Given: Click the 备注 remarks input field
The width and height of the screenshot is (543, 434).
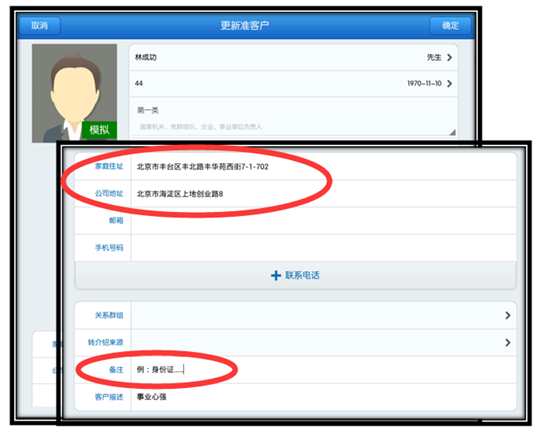Looking at the screenshot, I should 323,370.
